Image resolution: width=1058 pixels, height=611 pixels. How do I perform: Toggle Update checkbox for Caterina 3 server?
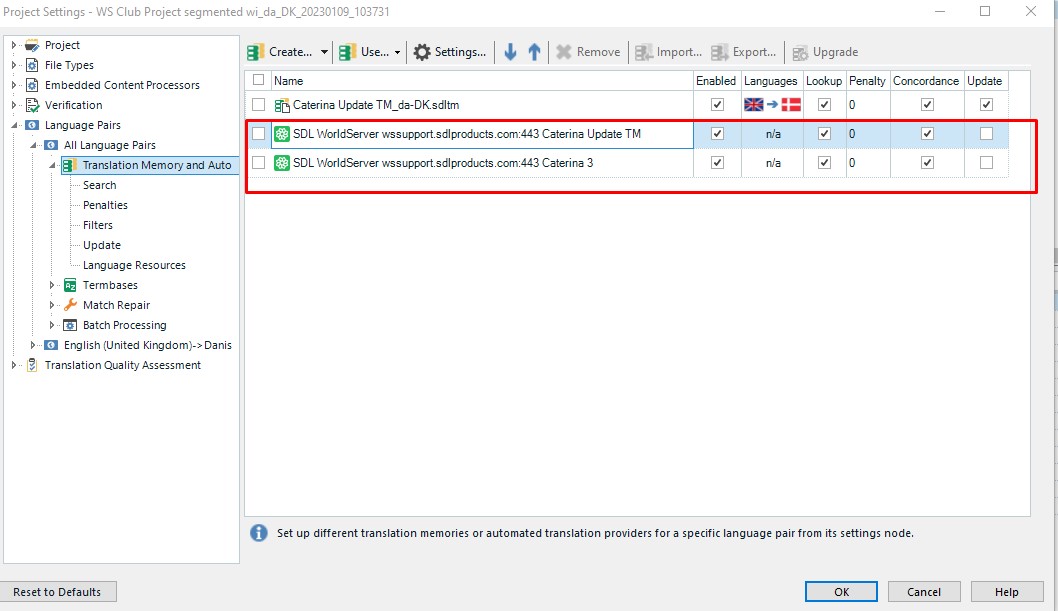click(986, 162)
